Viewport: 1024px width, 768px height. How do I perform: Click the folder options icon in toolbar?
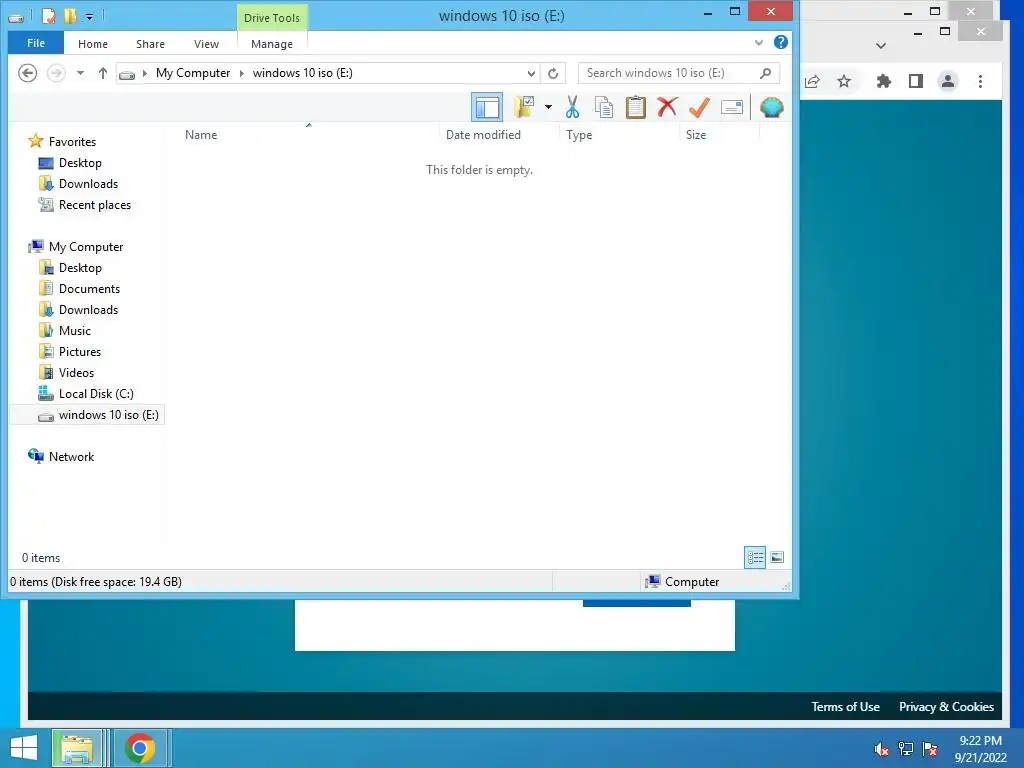[x=524, y=107]
